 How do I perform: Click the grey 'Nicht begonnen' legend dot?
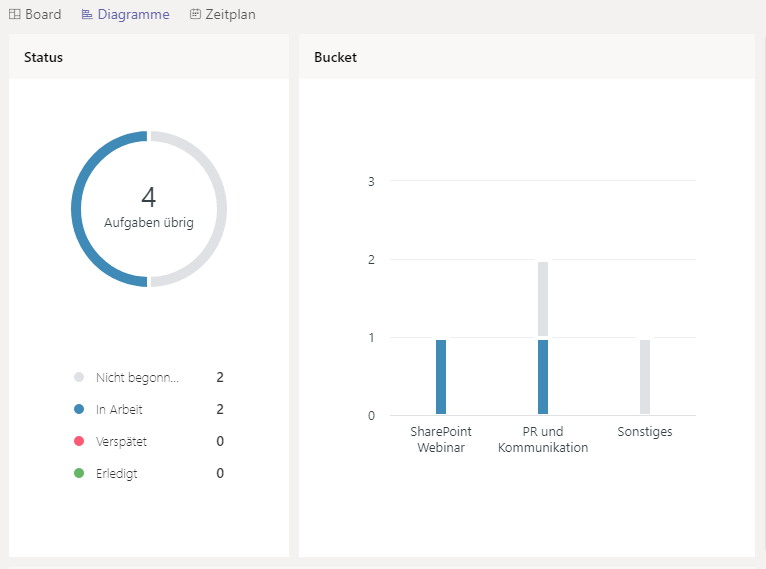pyautogui.click(x=79, y=377)
